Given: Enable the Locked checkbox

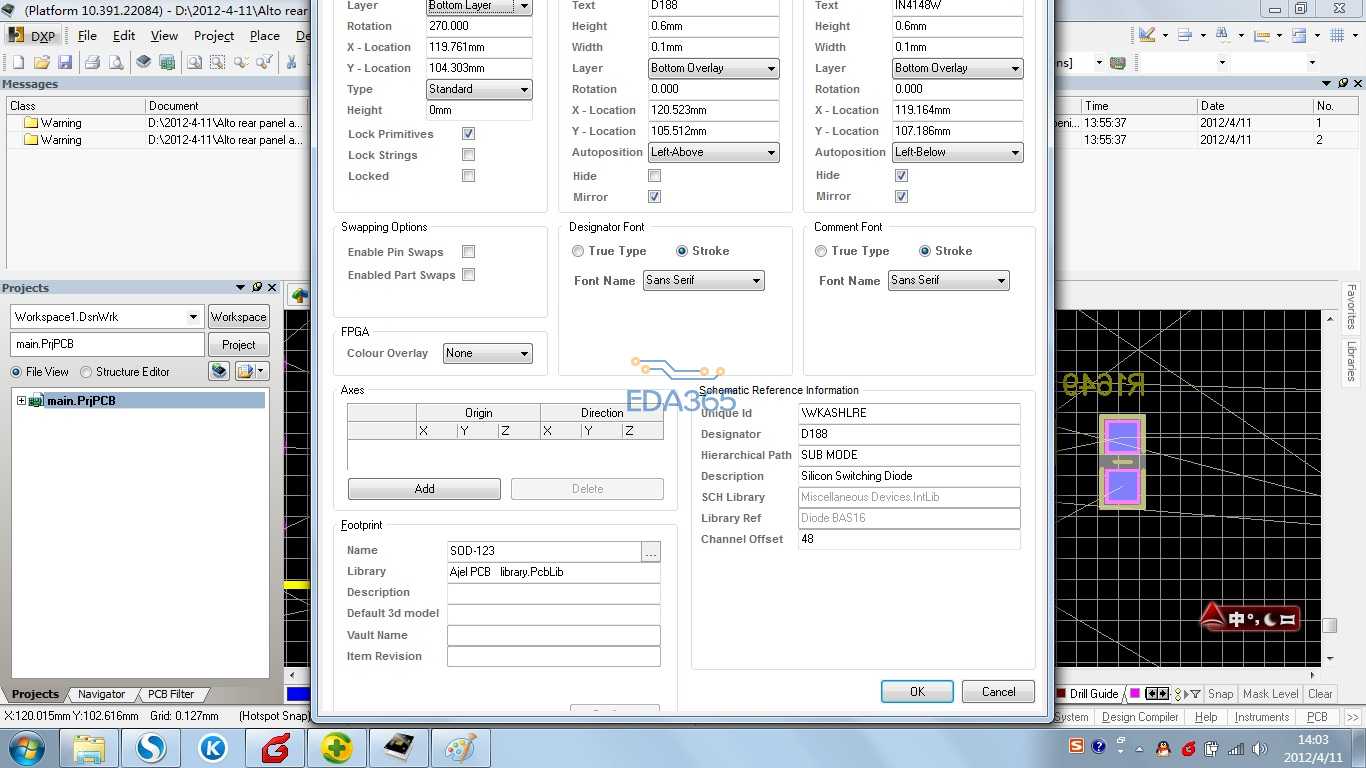Looking at the screenshot, I should click(468, 176).
